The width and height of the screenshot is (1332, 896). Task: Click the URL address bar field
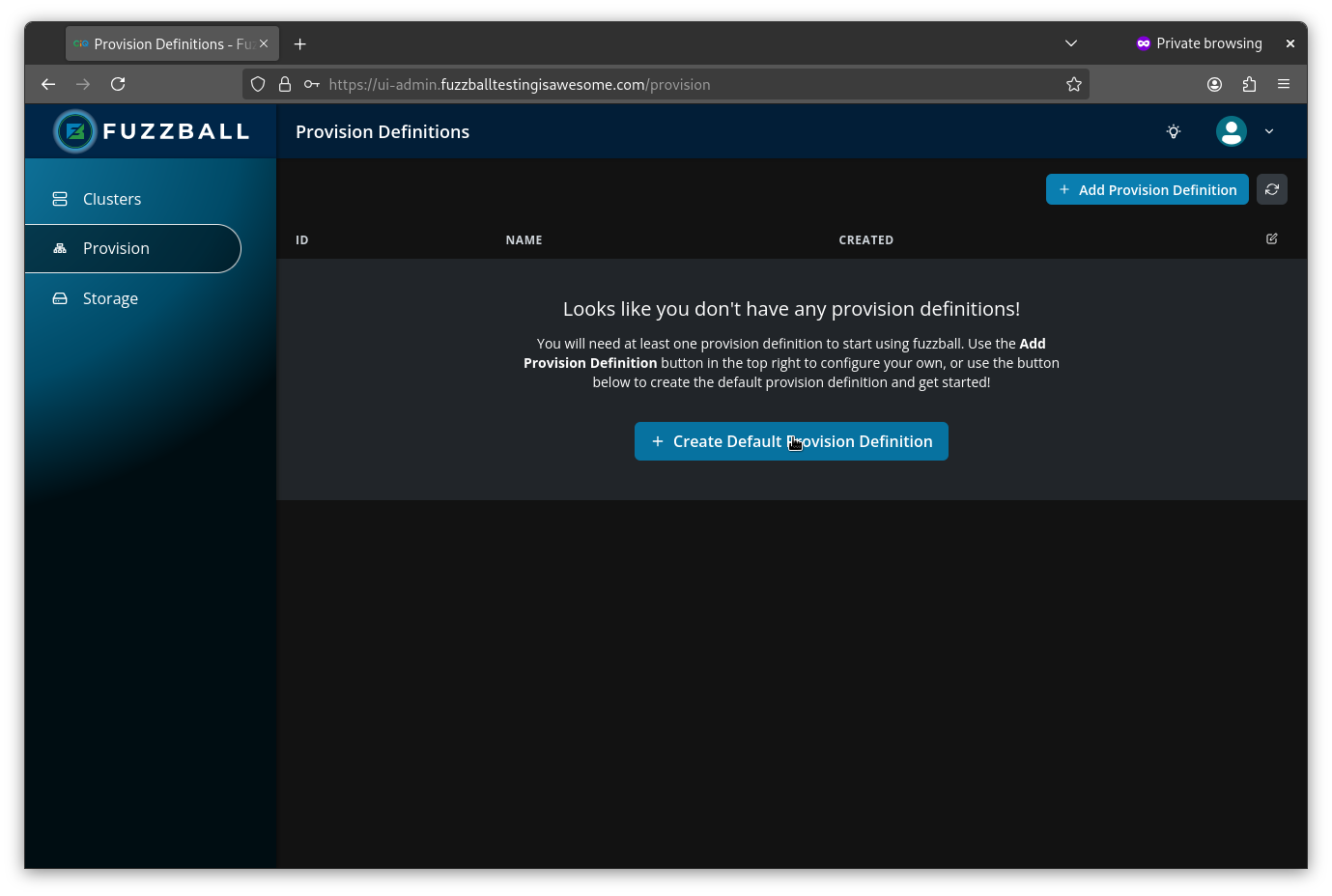point(666,84)
